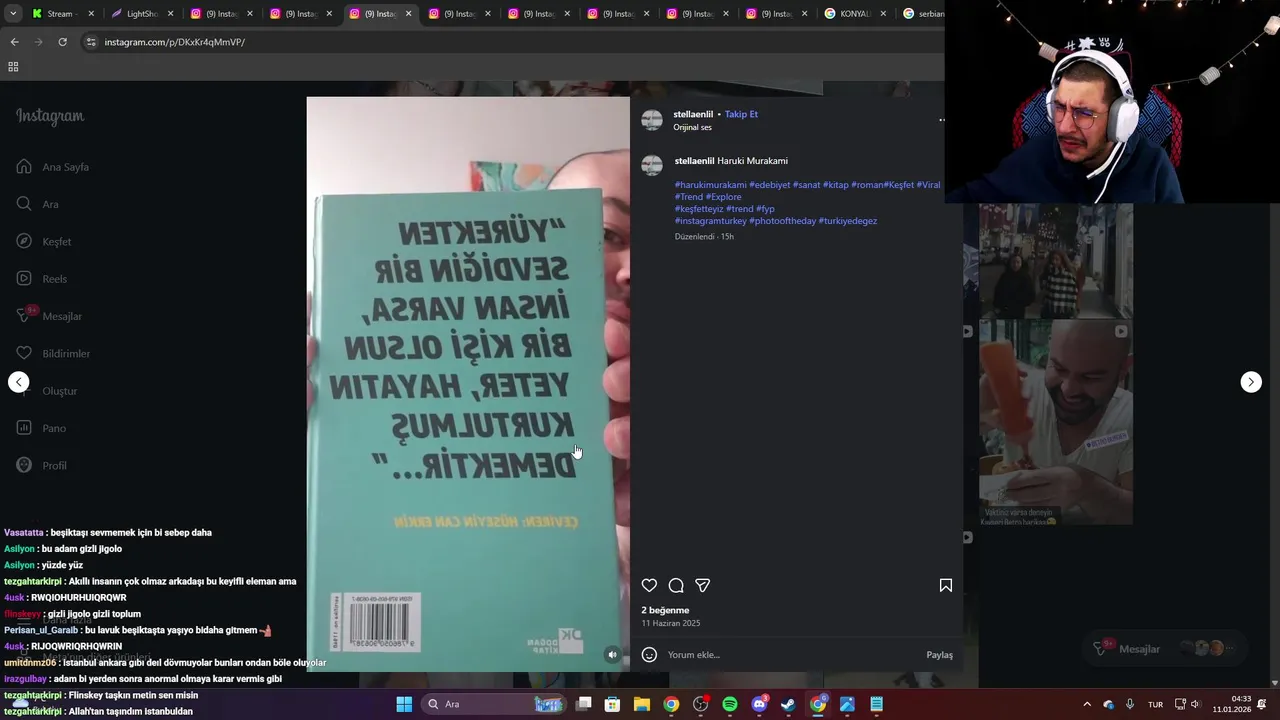This screenshot has height=720, width=1280.
Task: Toggle video sound with the speaker icon
Action: (613, 655)
